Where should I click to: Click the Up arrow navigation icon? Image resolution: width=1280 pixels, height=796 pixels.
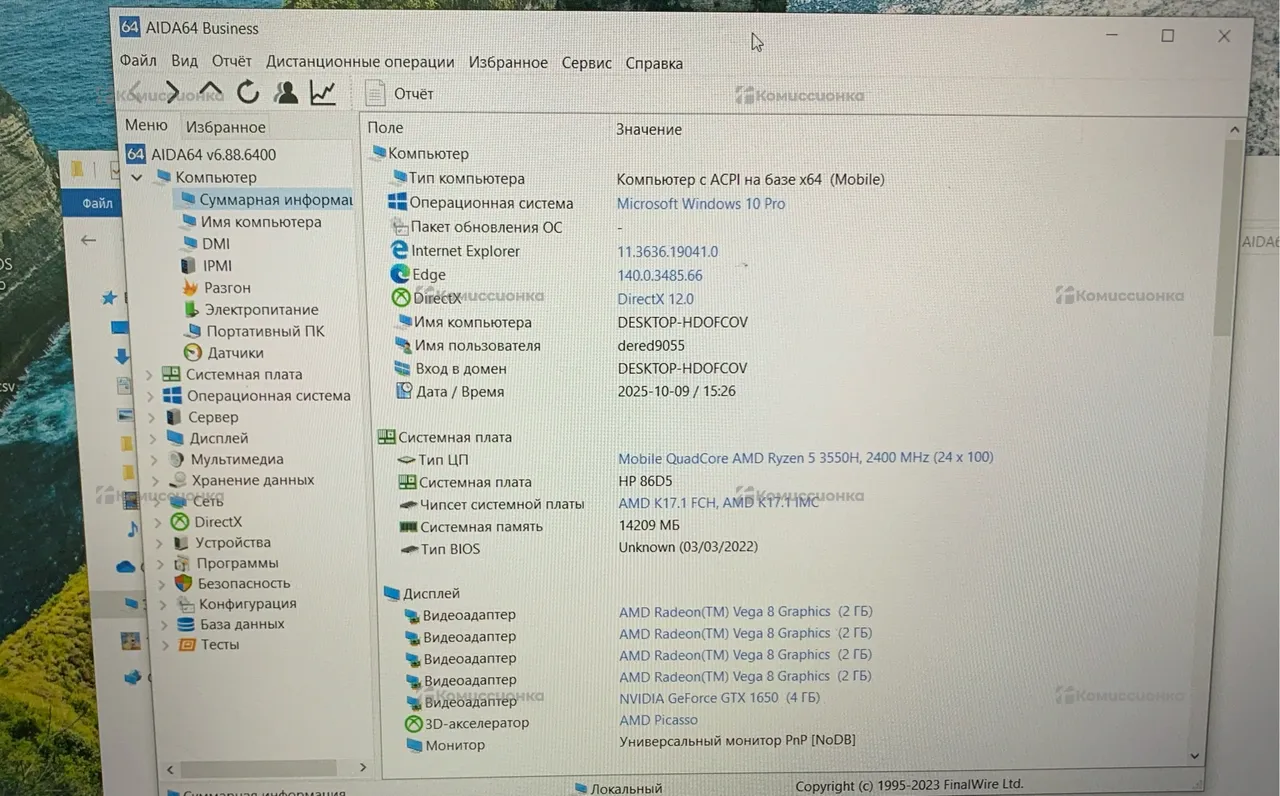[211, 92]
